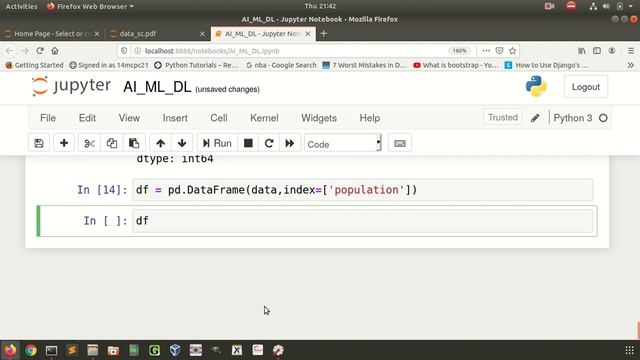Go to Firefox home page icon
Screen dimensions: 640x360
coord(55,51)
